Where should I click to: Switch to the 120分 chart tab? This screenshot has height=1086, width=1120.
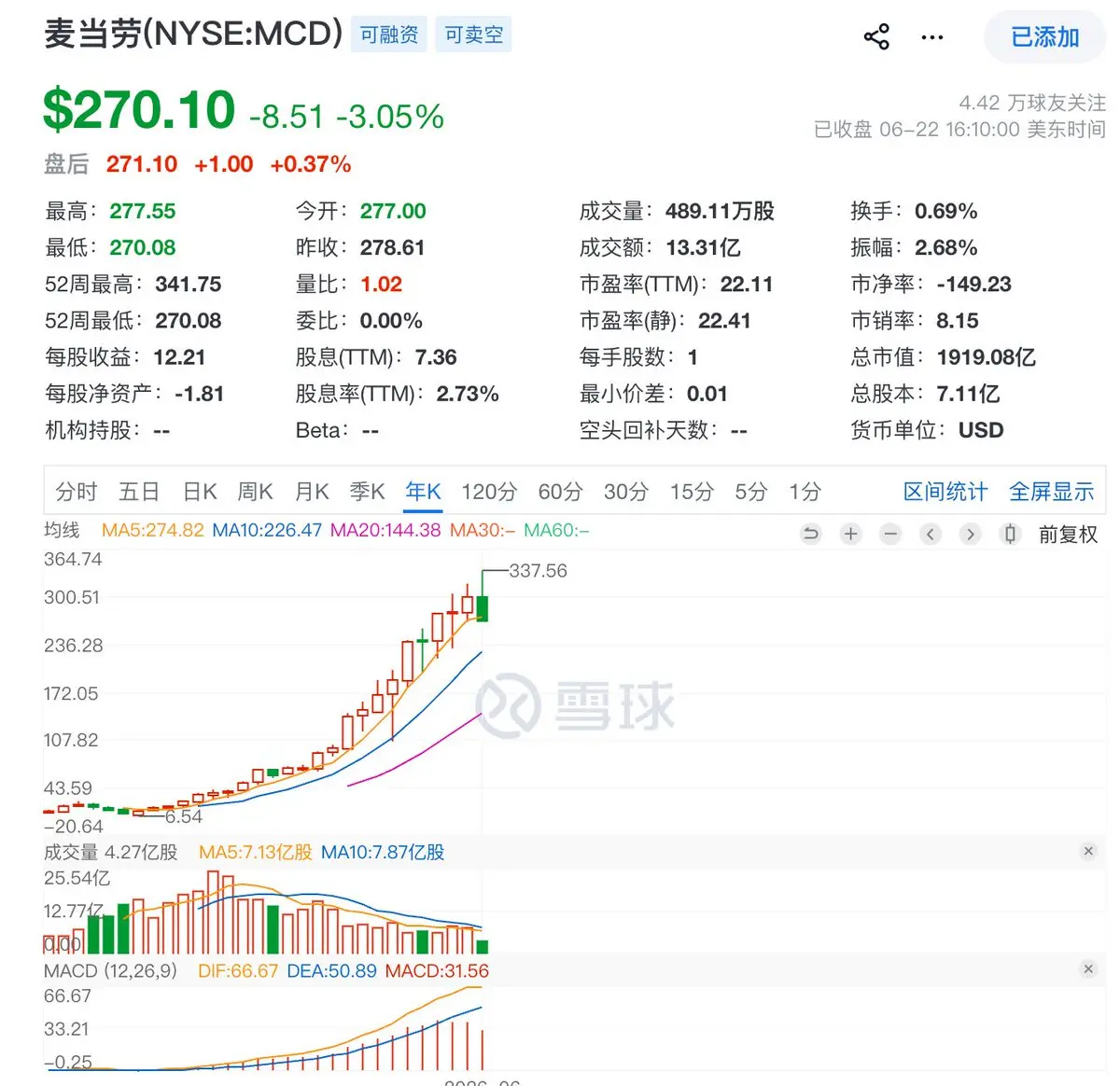point(489,492)
